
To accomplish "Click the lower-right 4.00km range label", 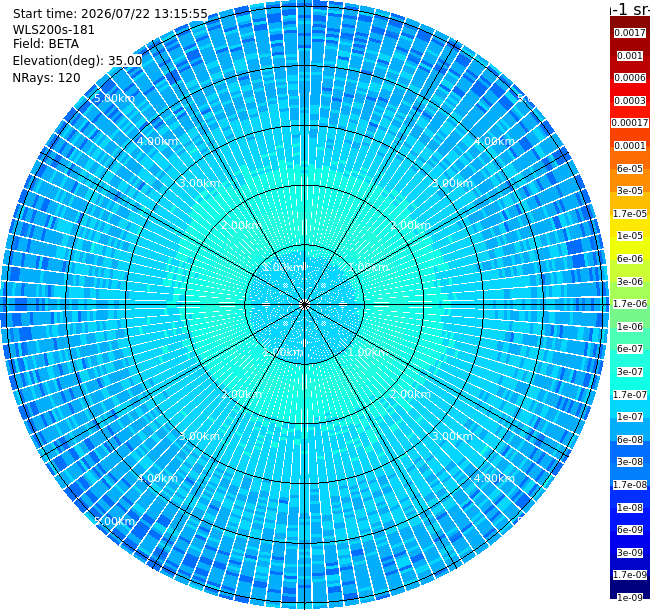I will tap(495, 478).
